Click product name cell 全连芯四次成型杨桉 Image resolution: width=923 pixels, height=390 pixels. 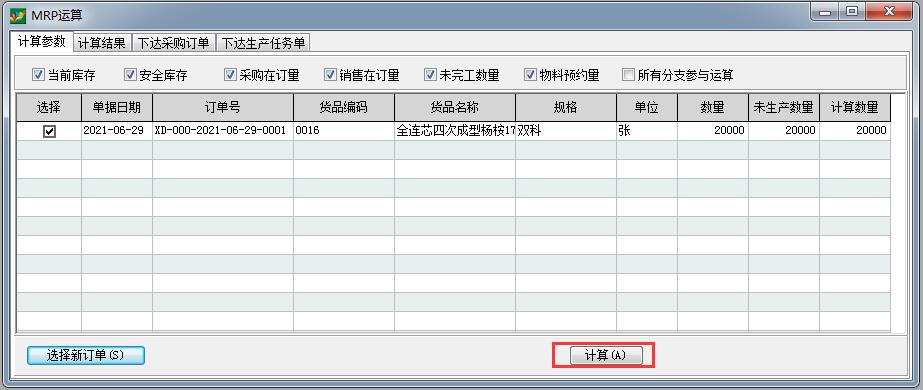click(455, 131)
